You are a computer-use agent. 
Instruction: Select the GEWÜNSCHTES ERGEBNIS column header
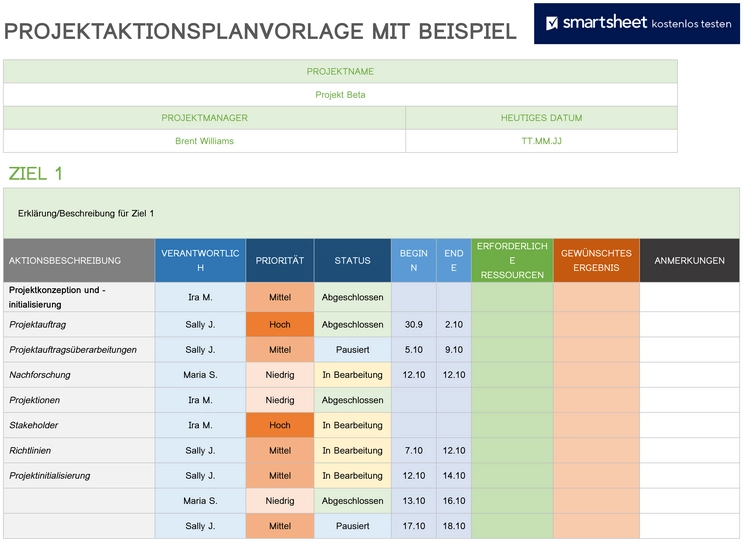pyautogui.click(x=596, y=261)
